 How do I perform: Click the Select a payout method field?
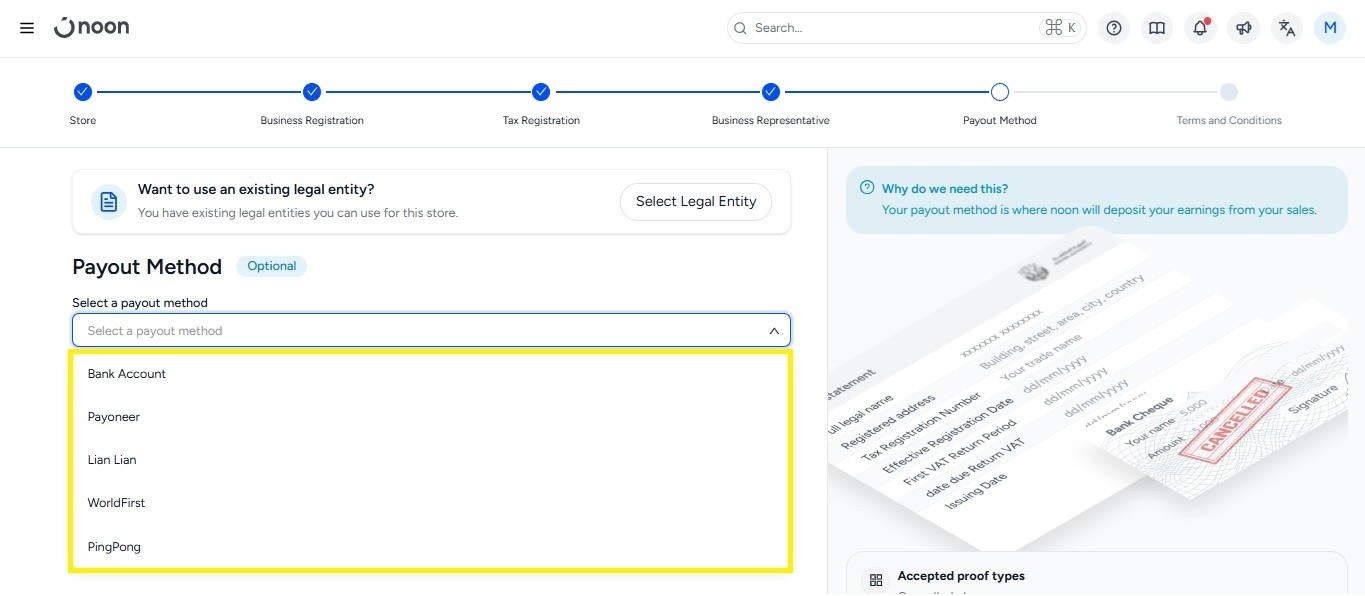431,330
